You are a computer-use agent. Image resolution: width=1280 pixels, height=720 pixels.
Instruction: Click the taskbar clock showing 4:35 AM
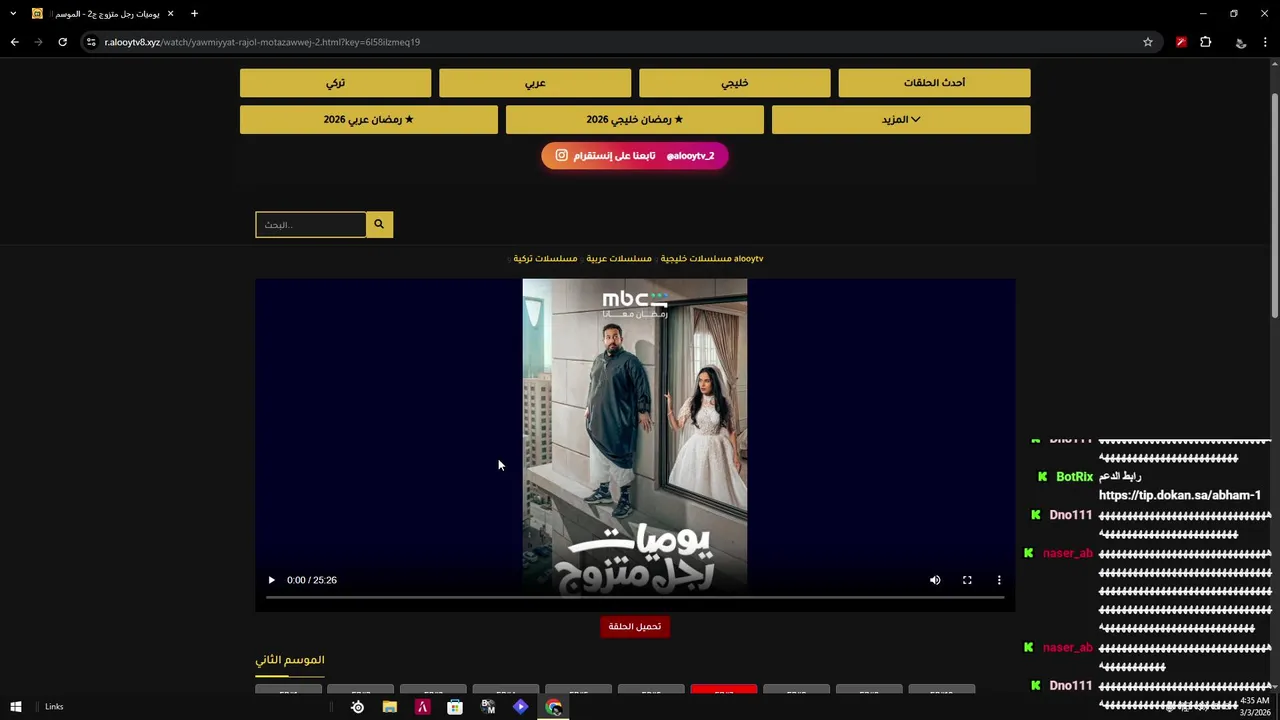click(x=1254, y=707)
